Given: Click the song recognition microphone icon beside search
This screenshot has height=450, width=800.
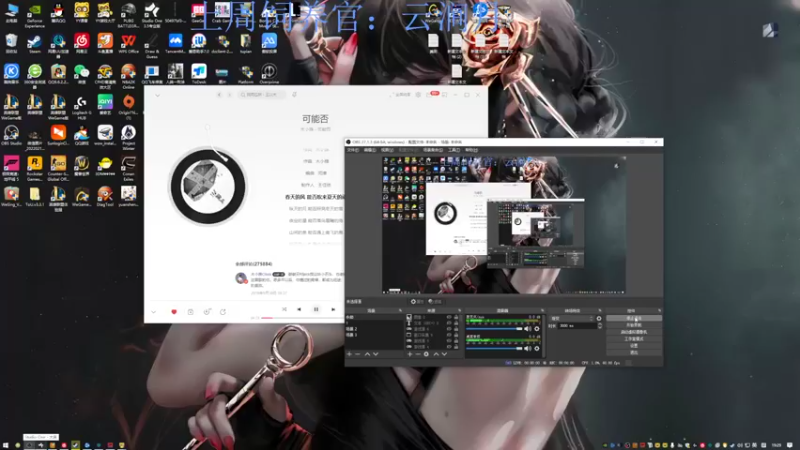Looking at the screenshot, I should [294, 94].
